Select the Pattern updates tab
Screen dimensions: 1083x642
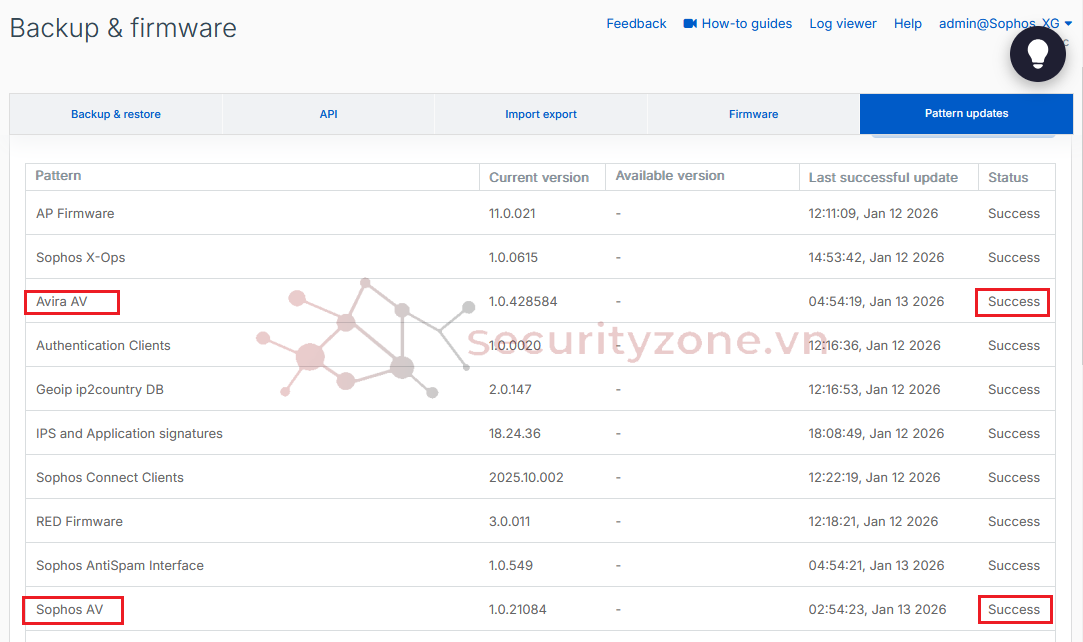pos(966,114)
